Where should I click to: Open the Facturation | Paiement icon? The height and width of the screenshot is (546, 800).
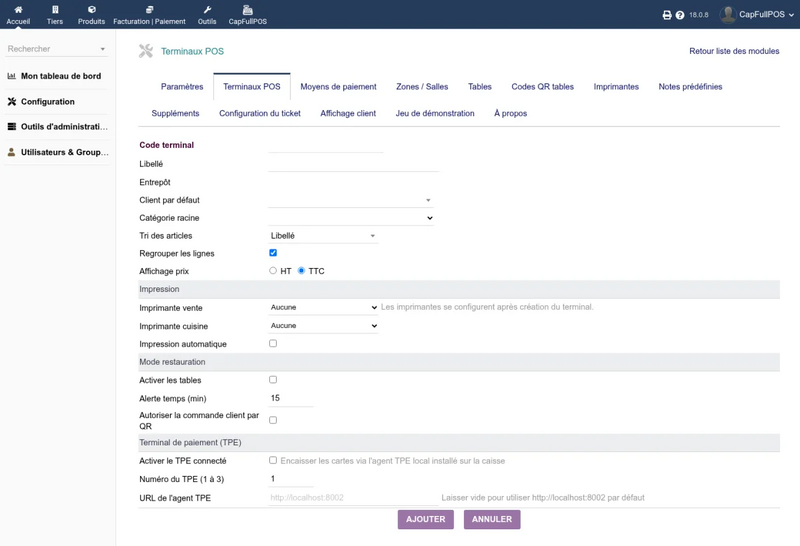149,10
